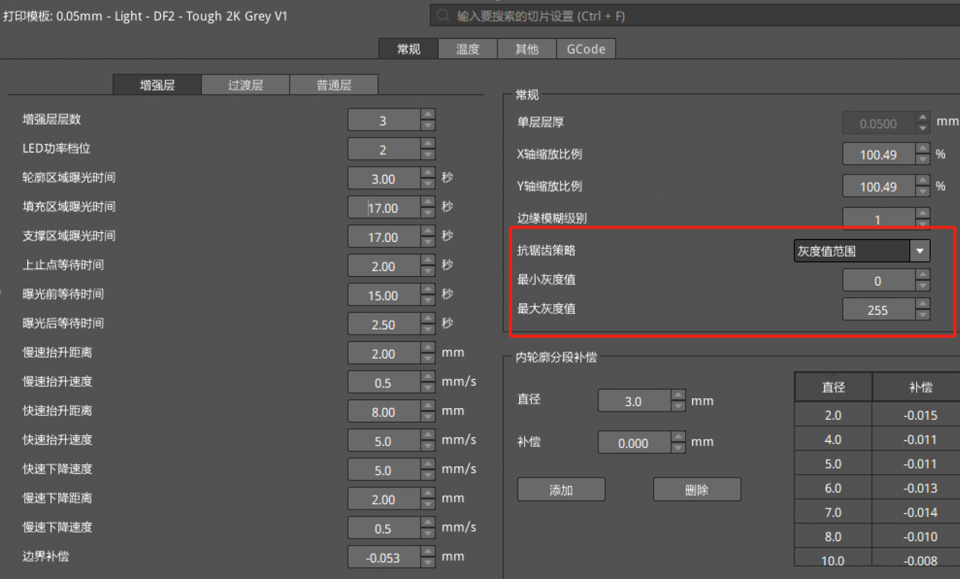960x579 pixels.
Task: Click the 快速抬升速度 value field
Action: click(384, 441)
